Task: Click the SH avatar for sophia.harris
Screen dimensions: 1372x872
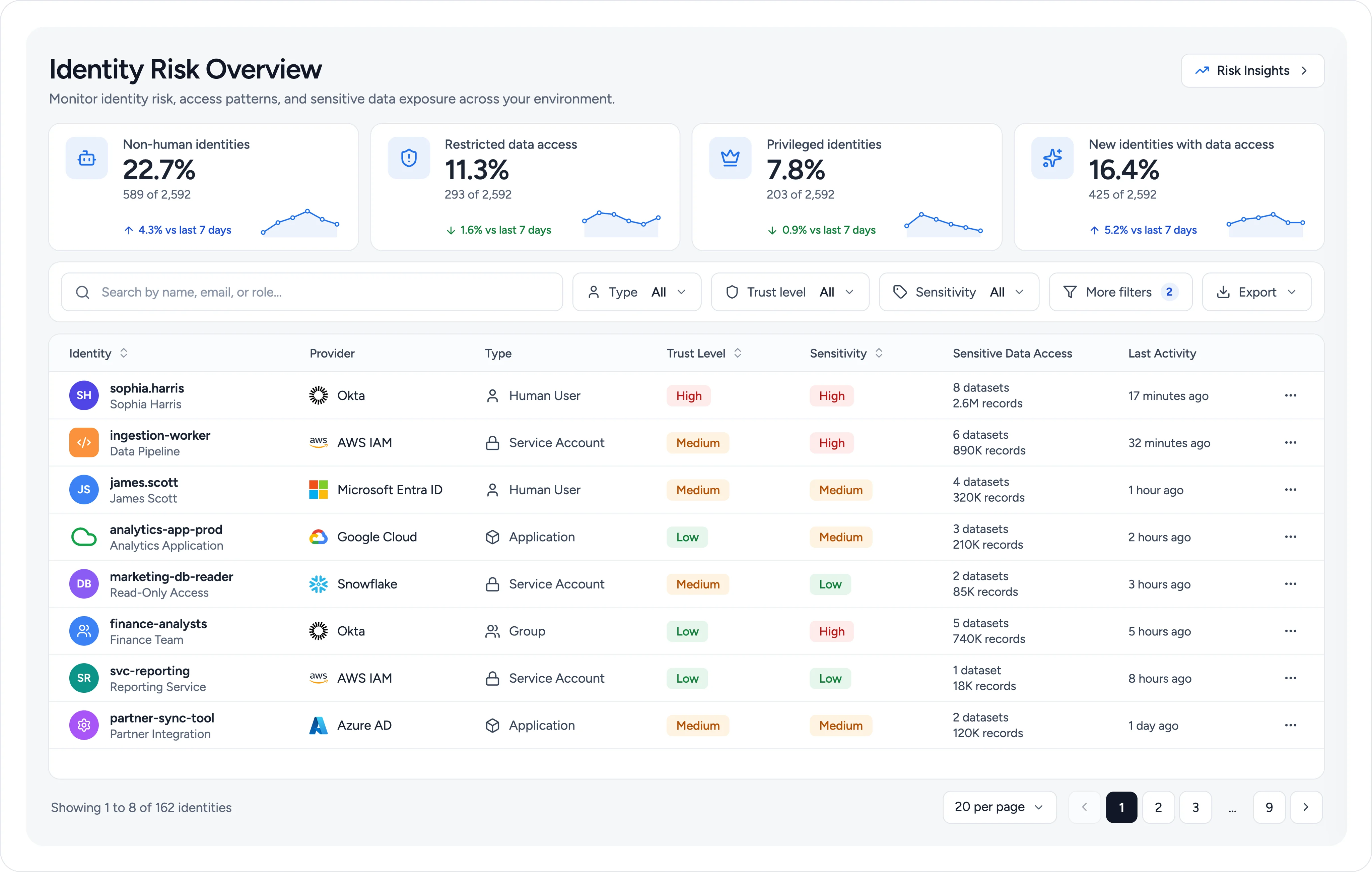Action: click(84, 395)
